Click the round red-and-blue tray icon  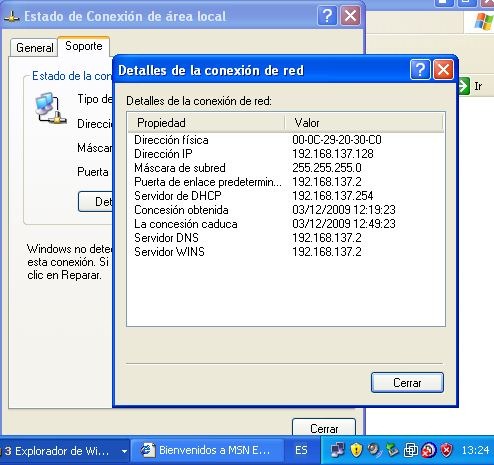tap(429, 450)
